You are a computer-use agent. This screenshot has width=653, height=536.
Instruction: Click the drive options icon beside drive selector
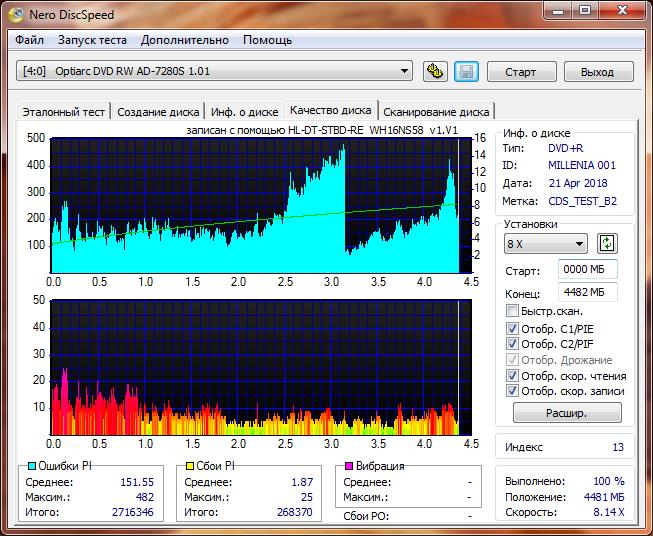click(x=434, y=71)
